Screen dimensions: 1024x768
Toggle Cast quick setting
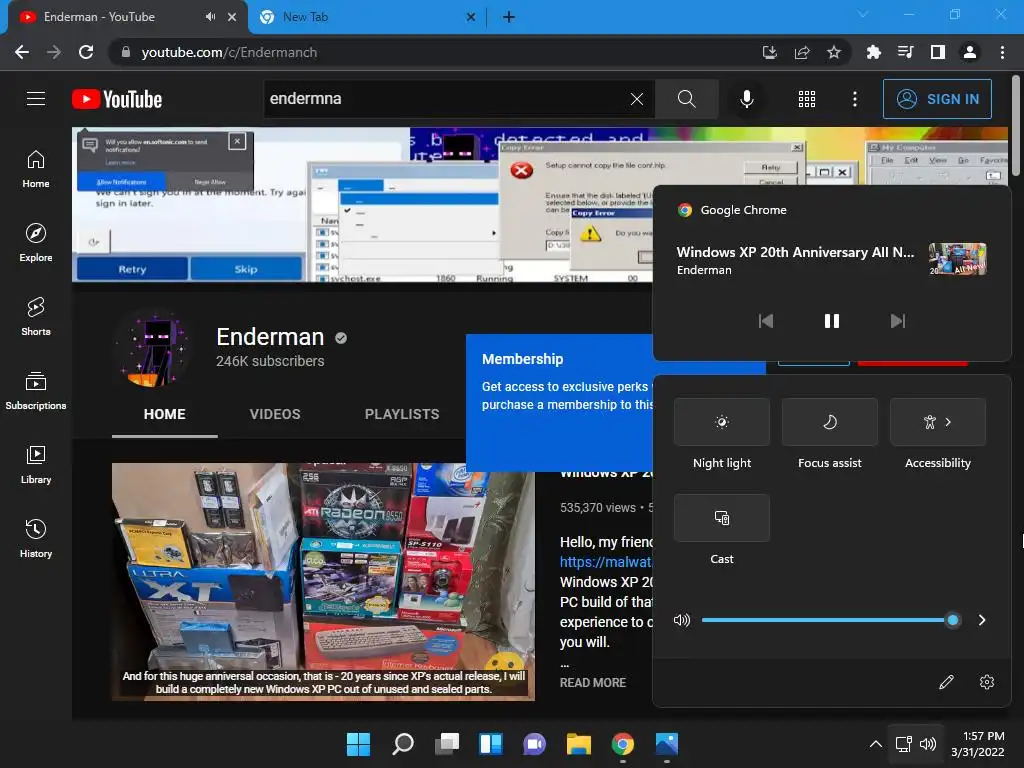pos(722,518)
